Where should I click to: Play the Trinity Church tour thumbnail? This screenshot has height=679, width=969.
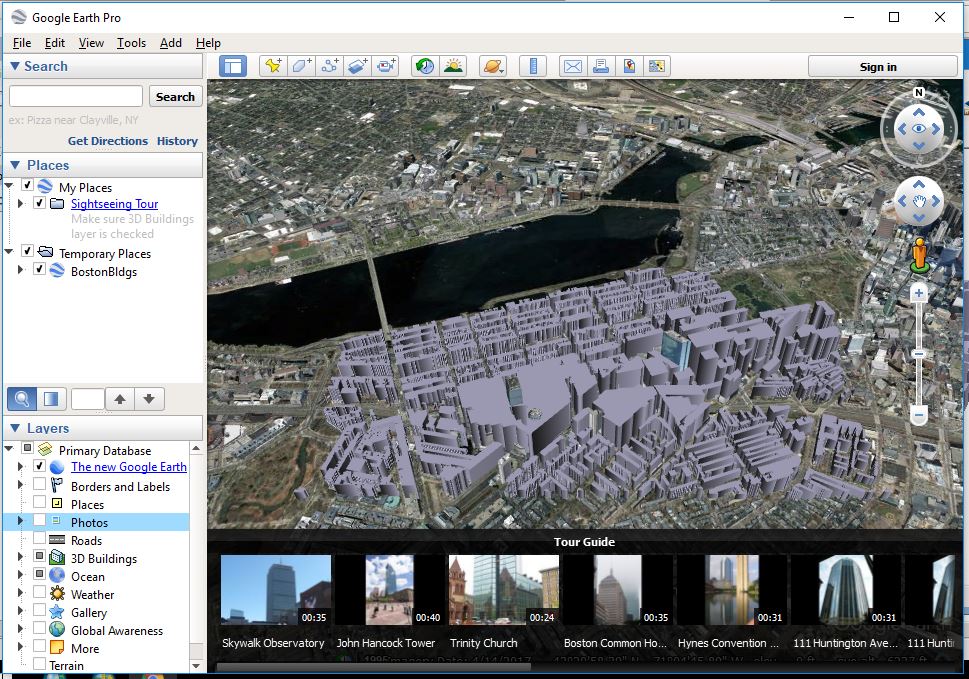pyautogui.click(x=504, y=589)
